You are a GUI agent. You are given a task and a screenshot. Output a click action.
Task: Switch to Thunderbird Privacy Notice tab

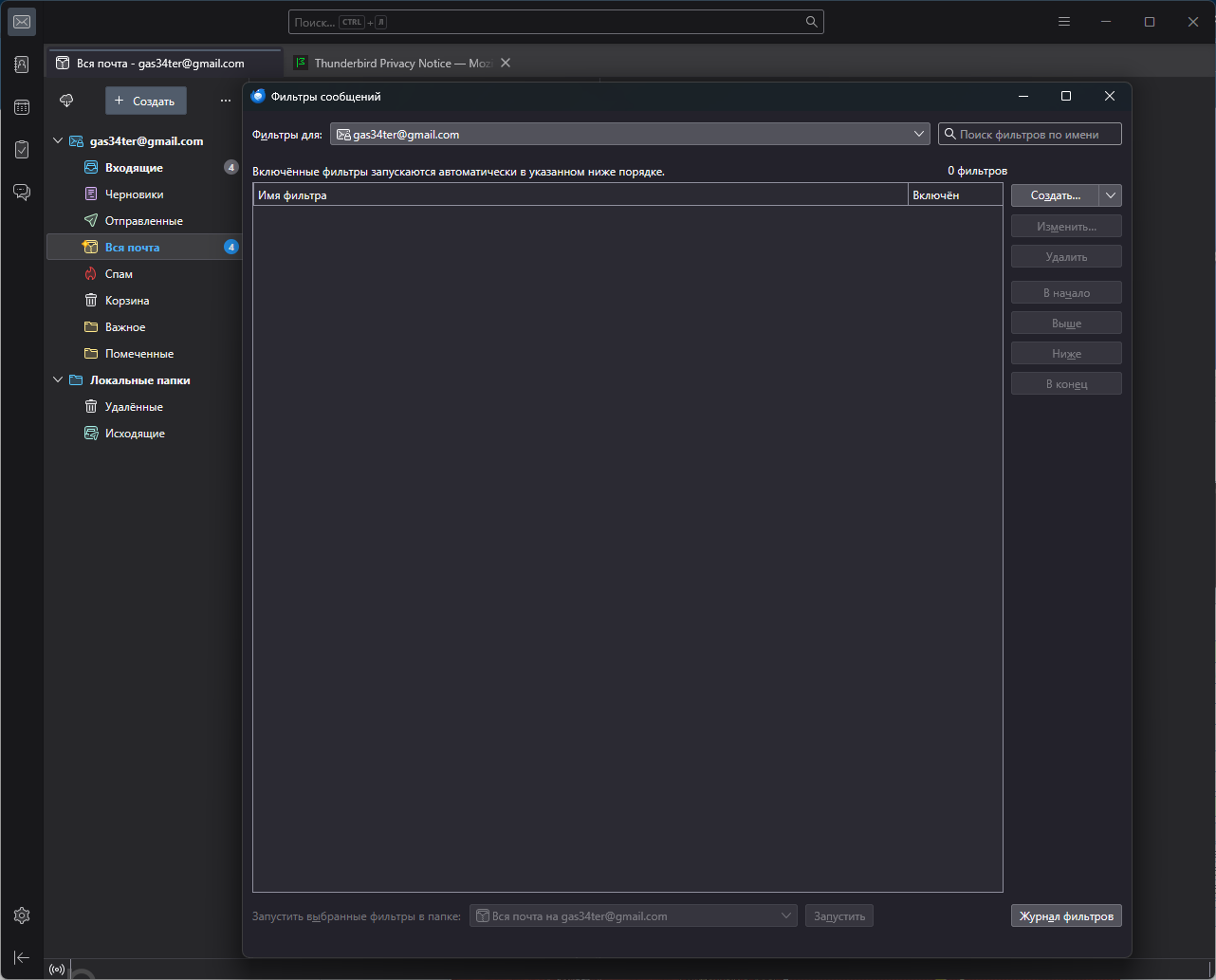point(402,64)
